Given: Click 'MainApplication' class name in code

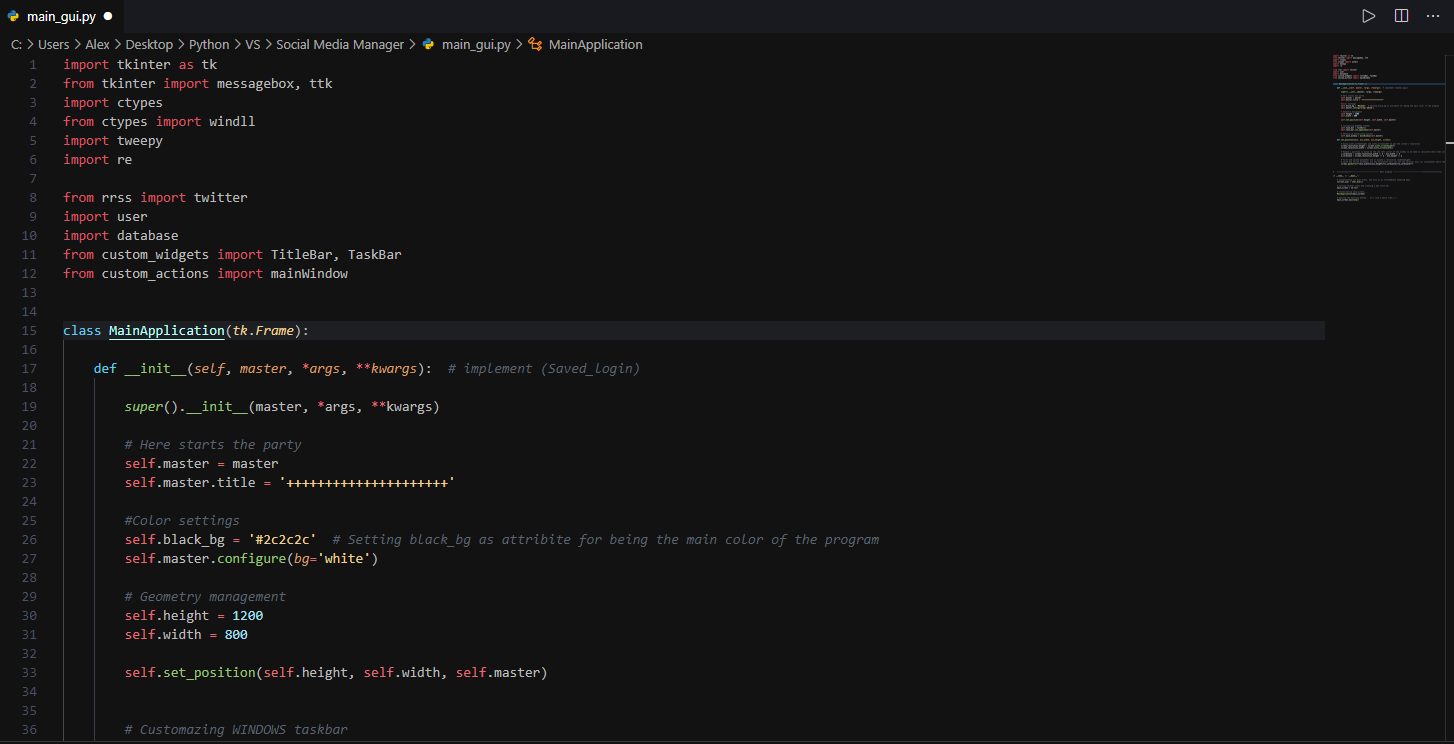Looking at the screenshot, I should [x=167, y=331].
